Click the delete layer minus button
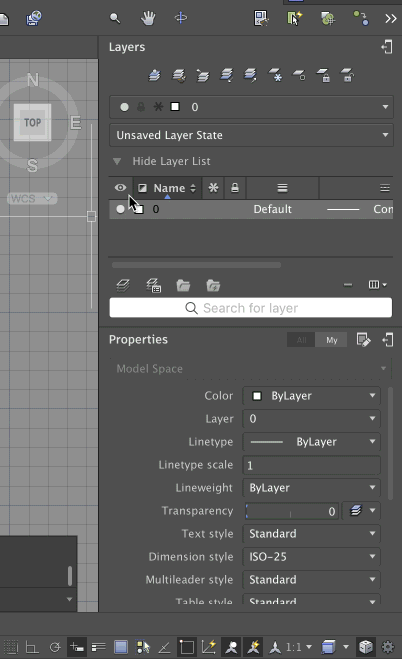Image resolution: width=402 pixels, height=659 pixels. pyautogui.click(x=348, y=285)
